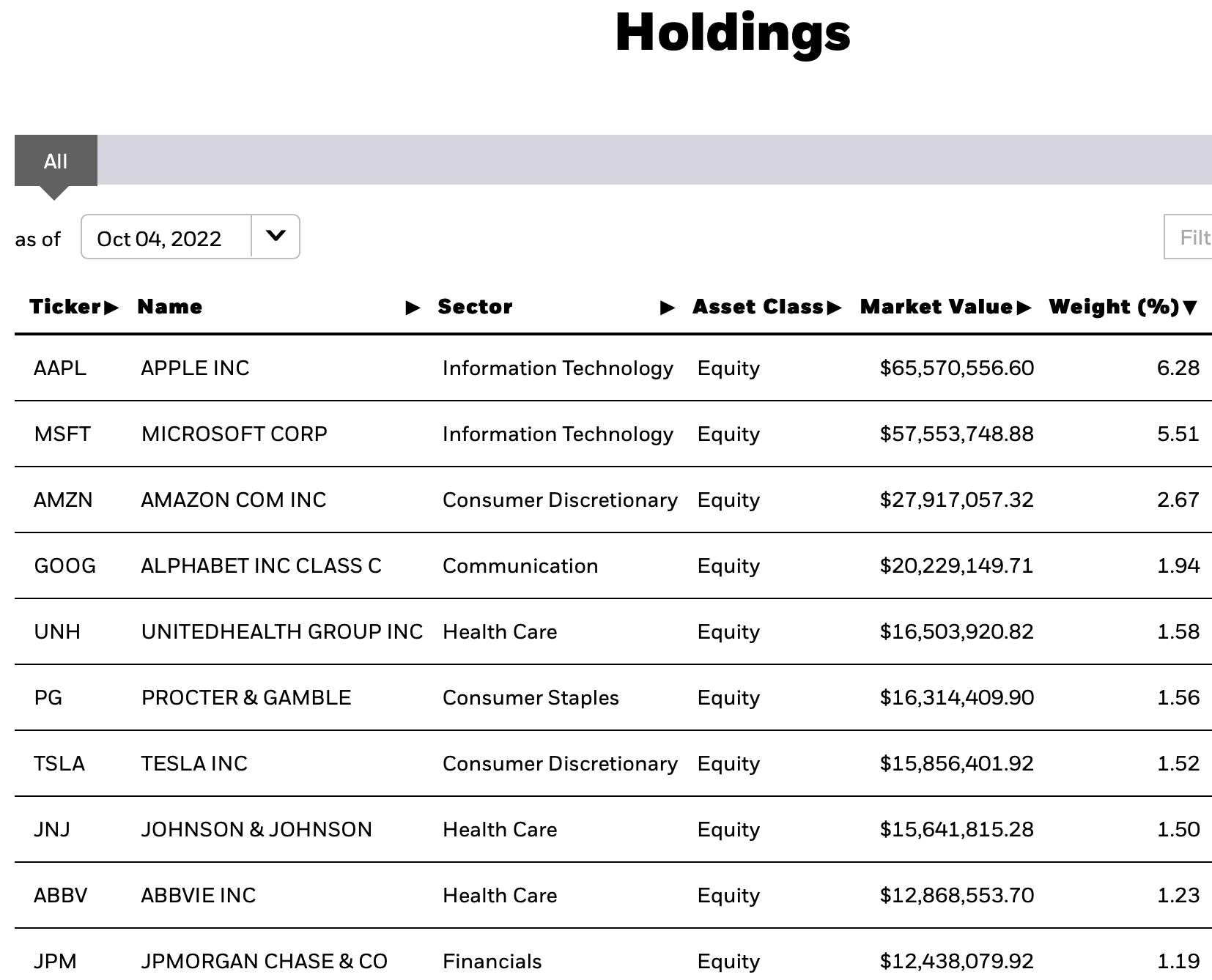The image size is (1212, 980).
Task: Click the Ticker header label
Action: (x=65, y=307)
